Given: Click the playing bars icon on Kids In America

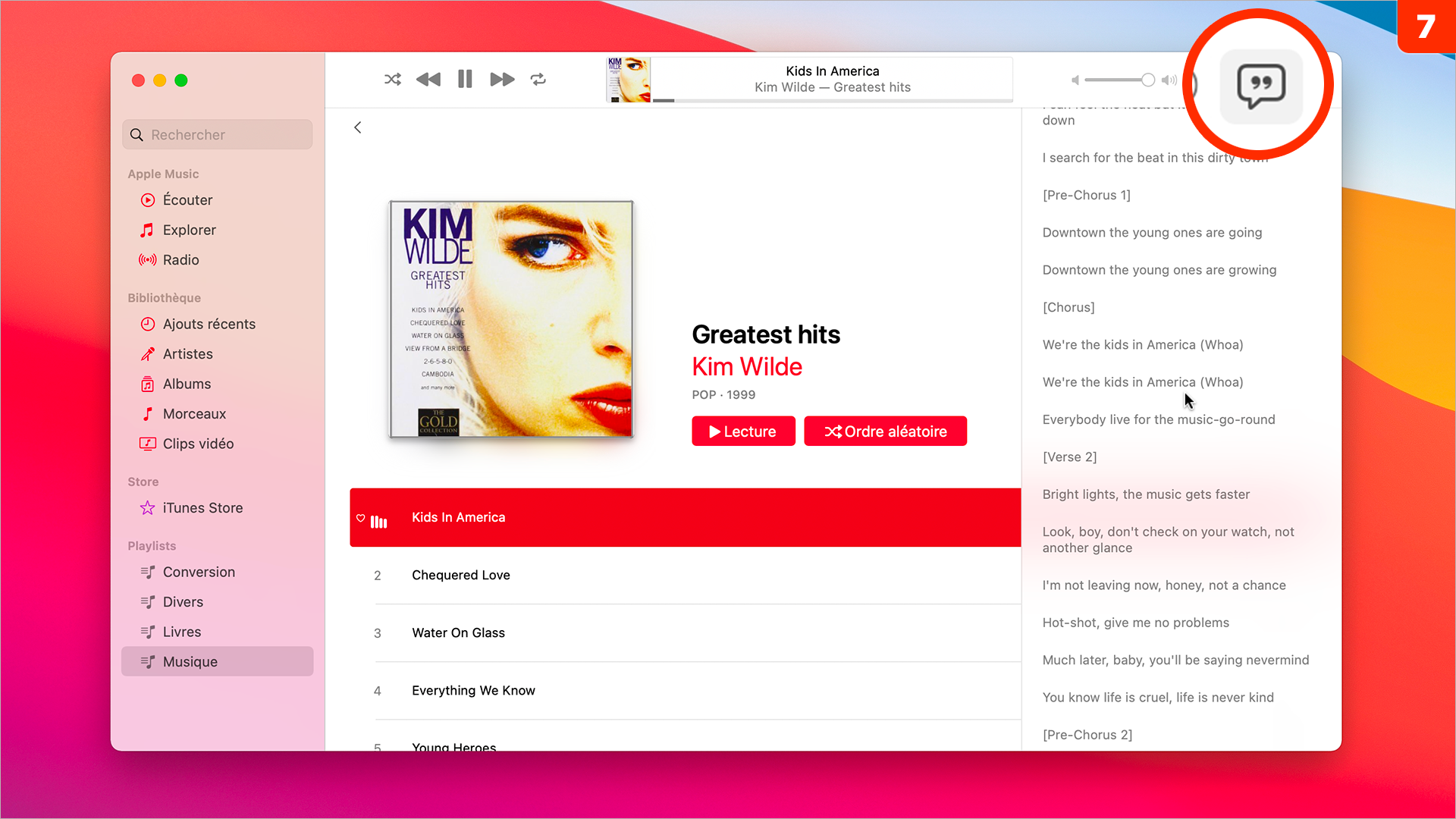Looking at the screenshot, I should [379, 522].
